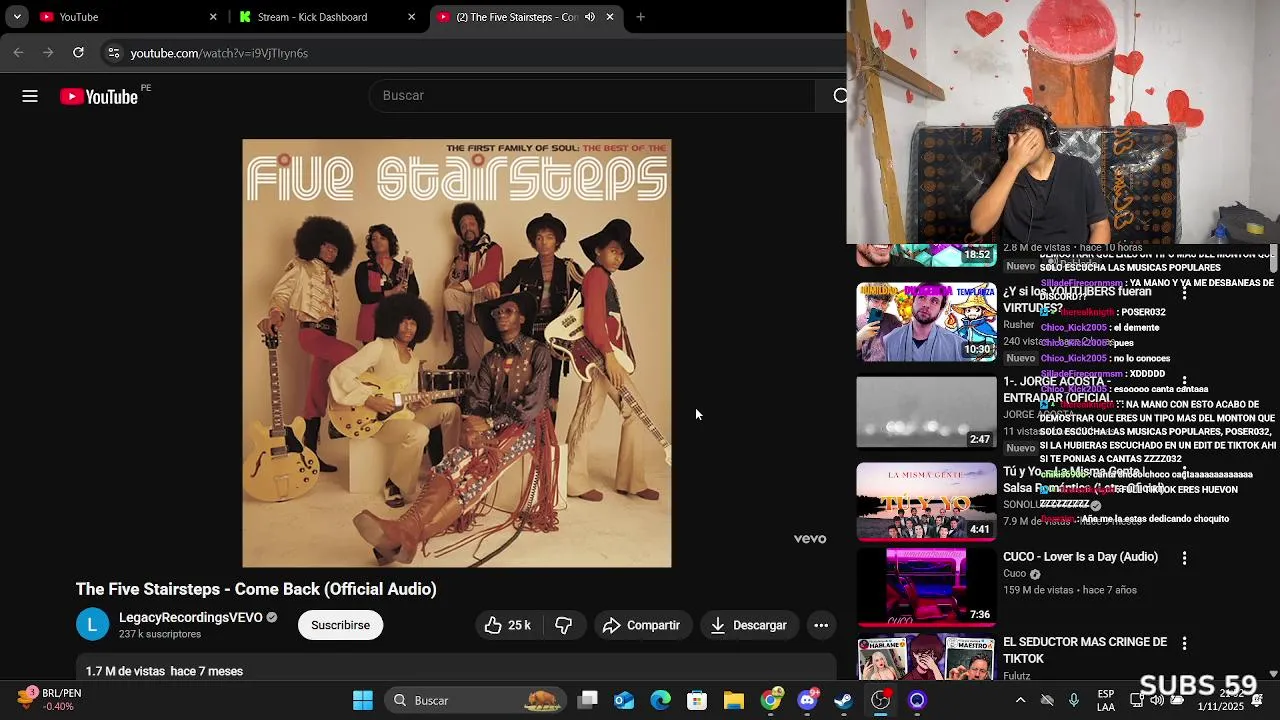
Task: Close The Five Stairsteps tab
Action: tap(610, 17)
